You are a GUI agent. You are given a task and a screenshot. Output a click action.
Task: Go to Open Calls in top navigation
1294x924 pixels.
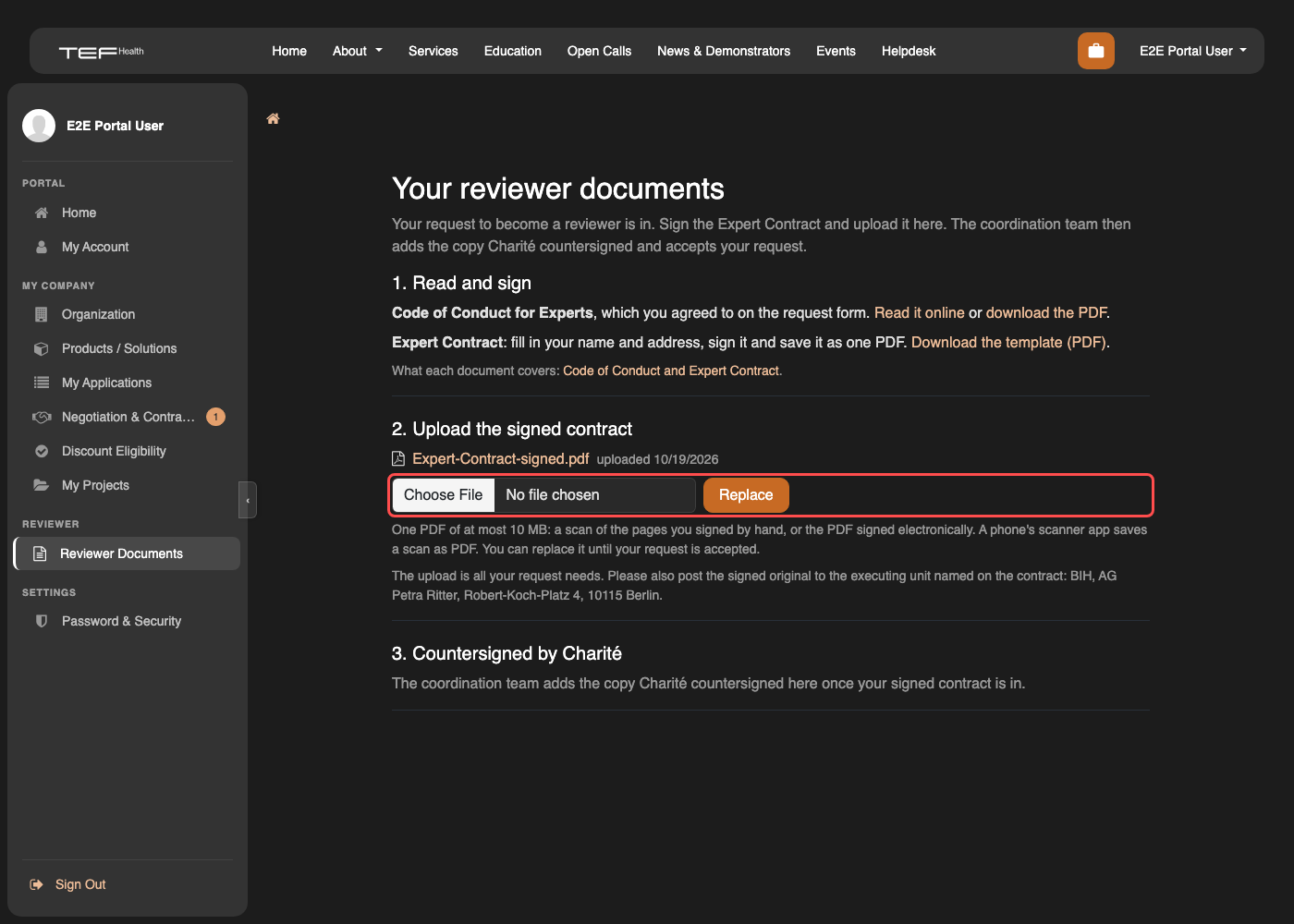599,51
